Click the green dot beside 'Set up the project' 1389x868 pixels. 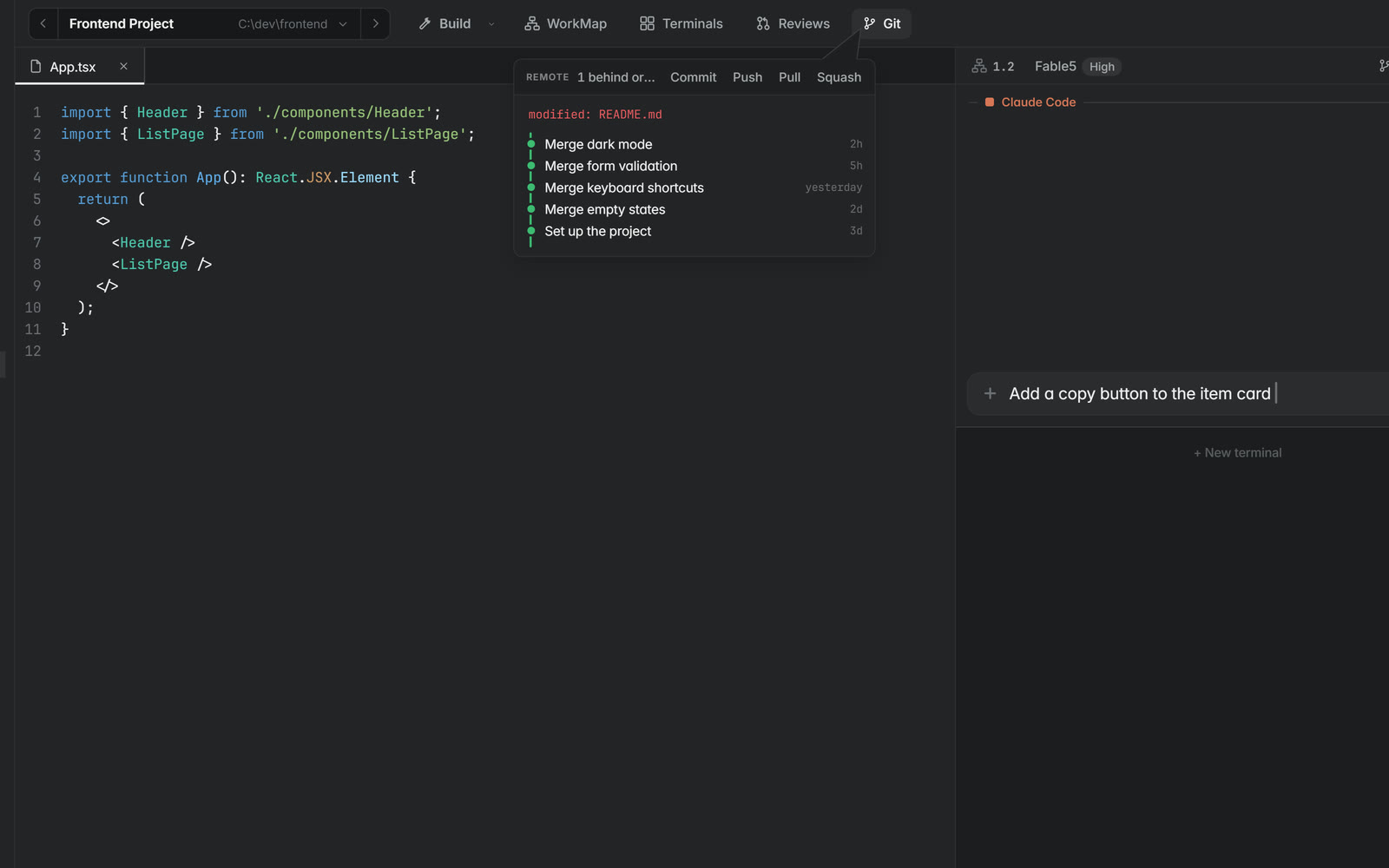pos(530,231)
